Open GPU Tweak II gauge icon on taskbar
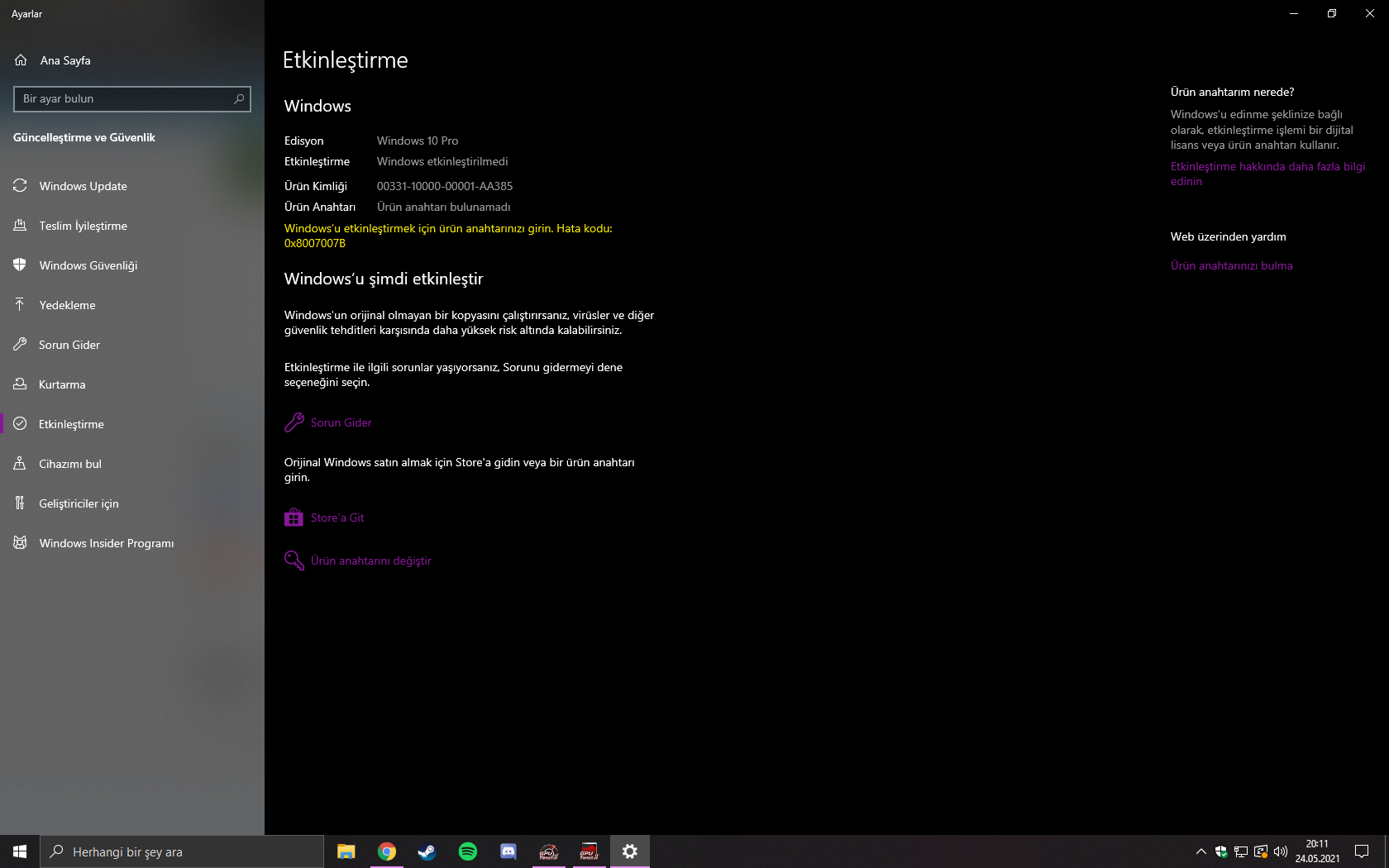 (548, 851)
